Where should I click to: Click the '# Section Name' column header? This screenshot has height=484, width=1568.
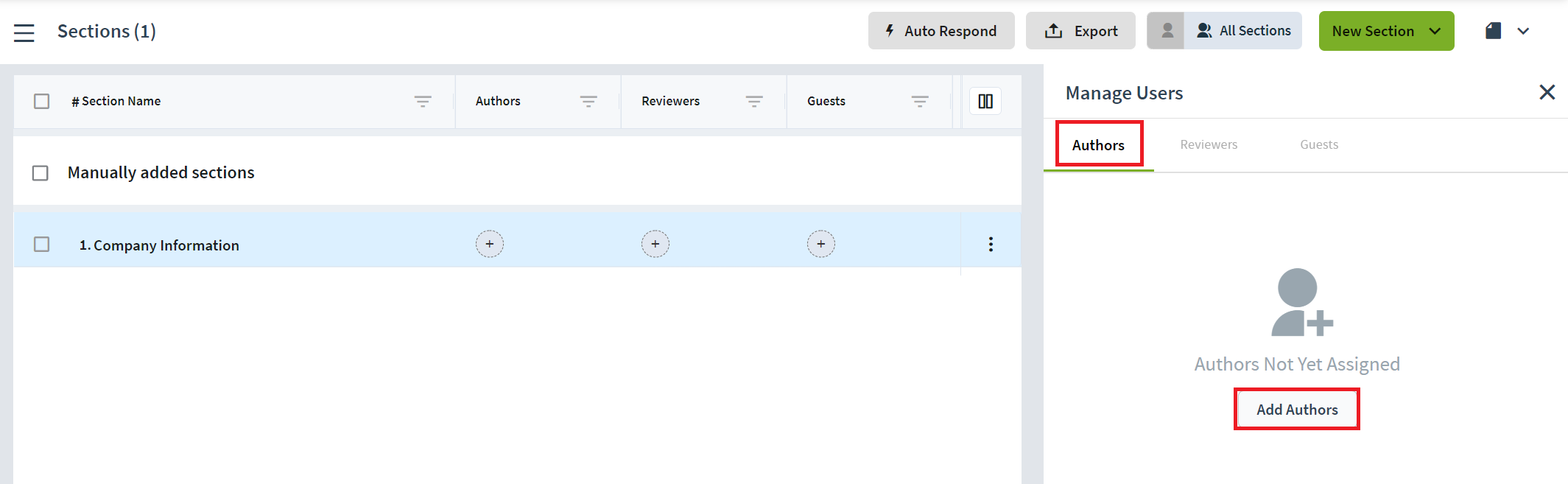[116, 101]
